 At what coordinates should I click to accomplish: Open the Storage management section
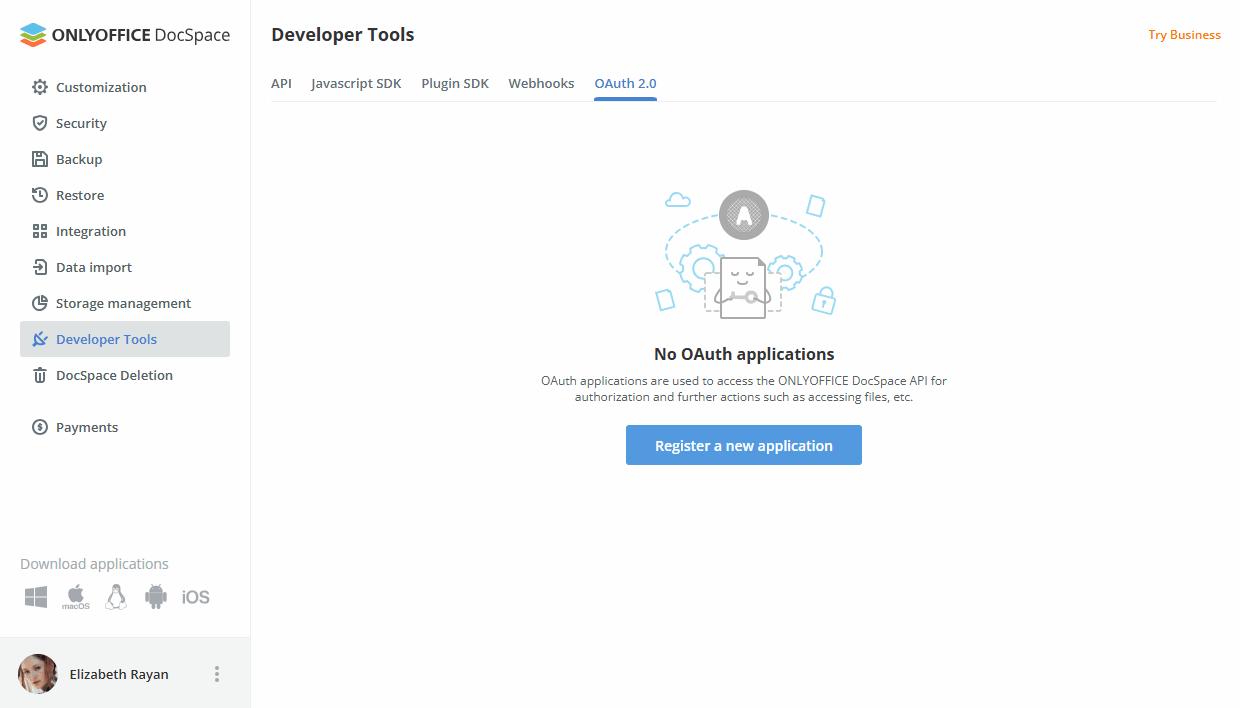pyautogui.click(x=125, y=303)
